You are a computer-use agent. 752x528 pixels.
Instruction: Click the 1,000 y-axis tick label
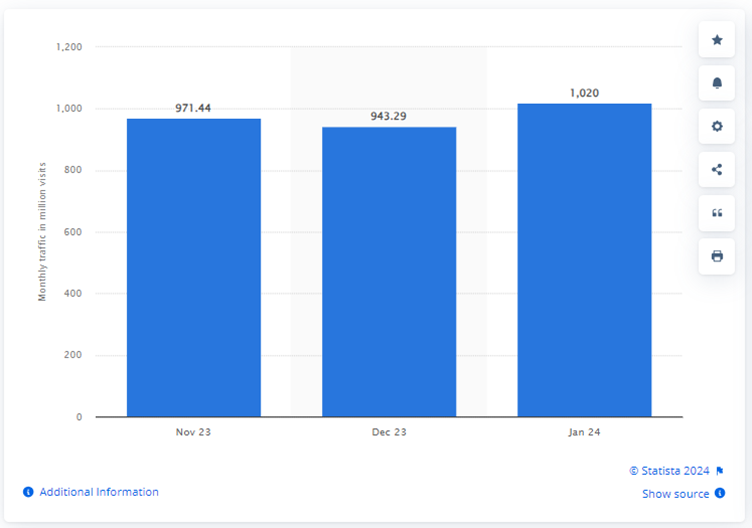point(69,108)
